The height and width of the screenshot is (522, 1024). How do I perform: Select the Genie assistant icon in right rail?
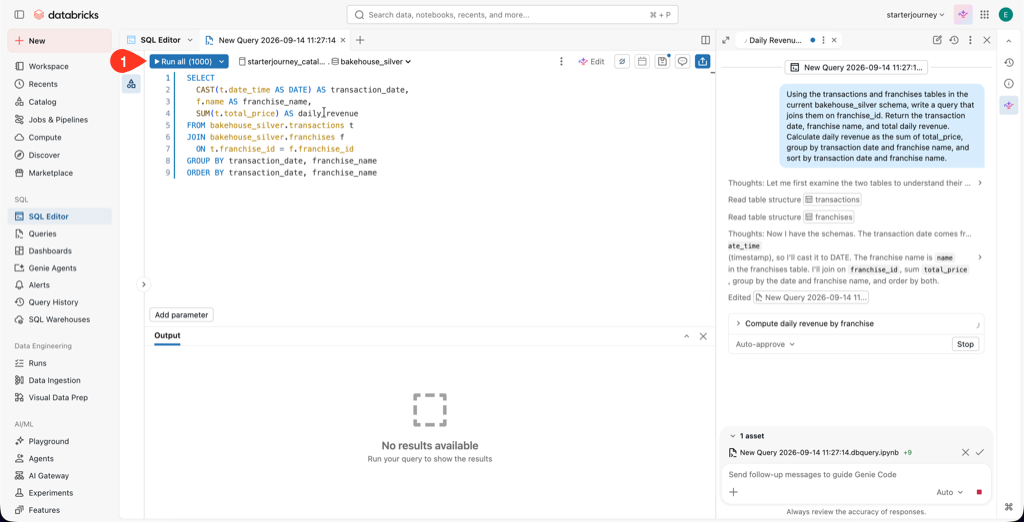[x=1008, y=105]
